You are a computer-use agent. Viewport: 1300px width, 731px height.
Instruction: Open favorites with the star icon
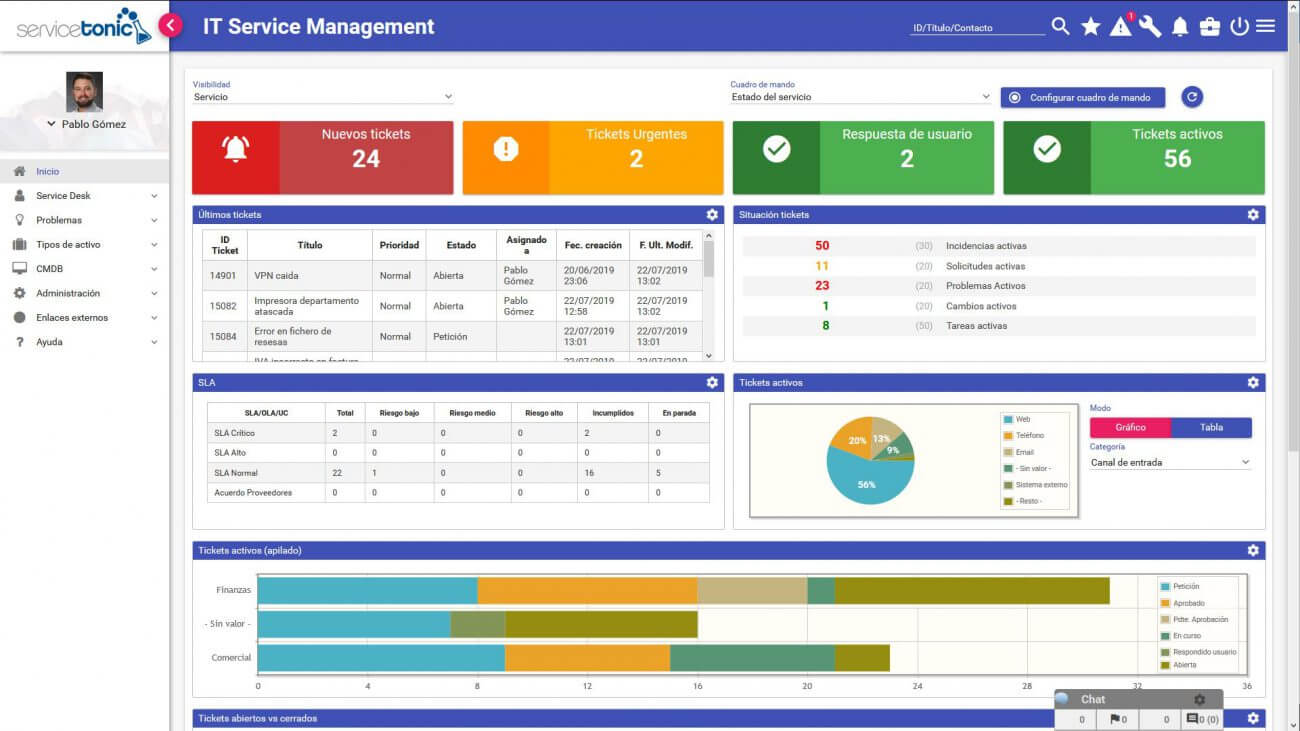(1090, 27)
